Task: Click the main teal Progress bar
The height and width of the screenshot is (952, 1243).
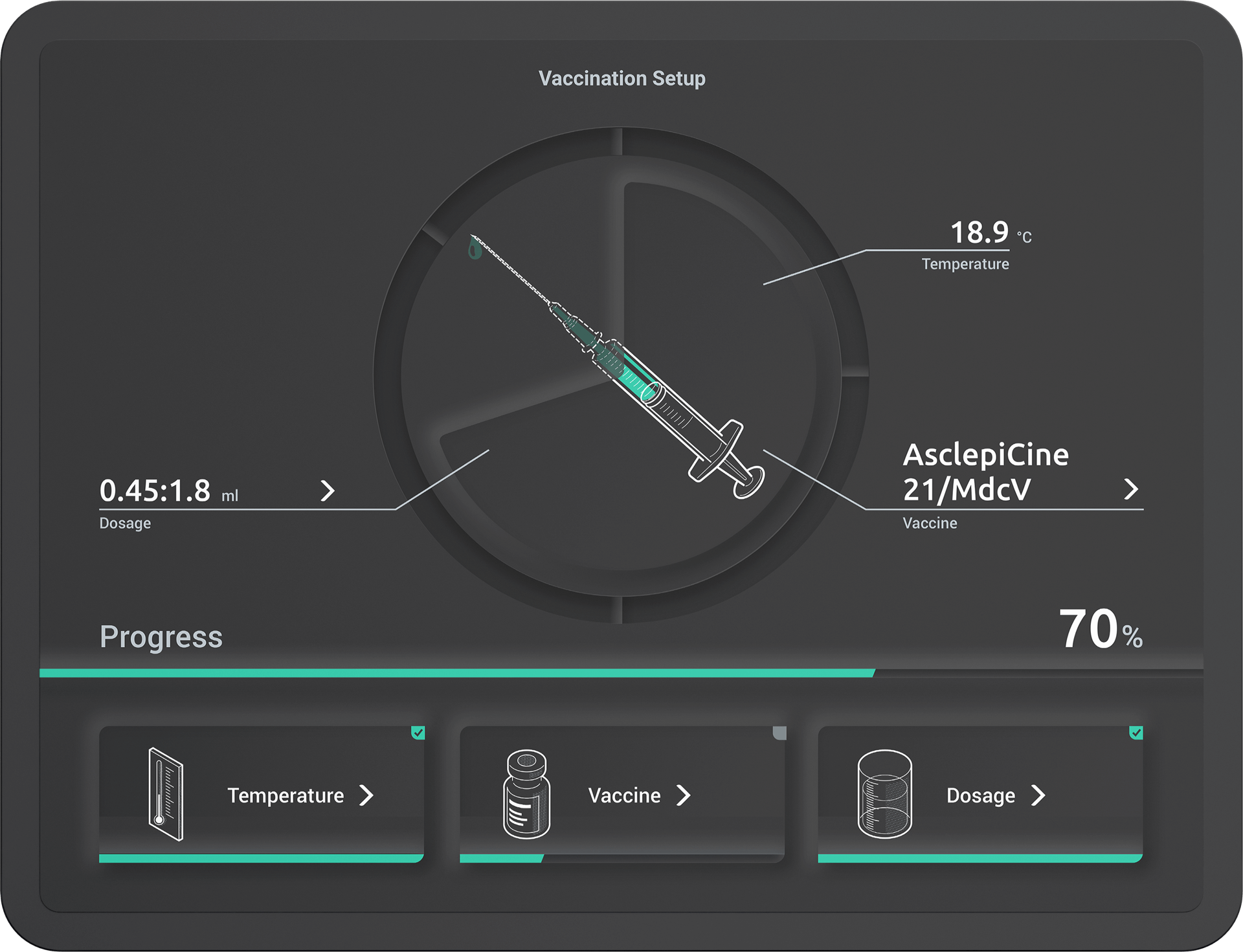Action: (x=457, y=673)
